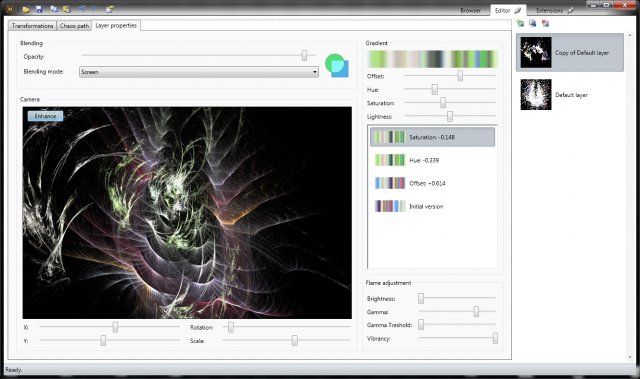
Task: Click the layers panel scroll-down arrow
Action: point(630,357)
